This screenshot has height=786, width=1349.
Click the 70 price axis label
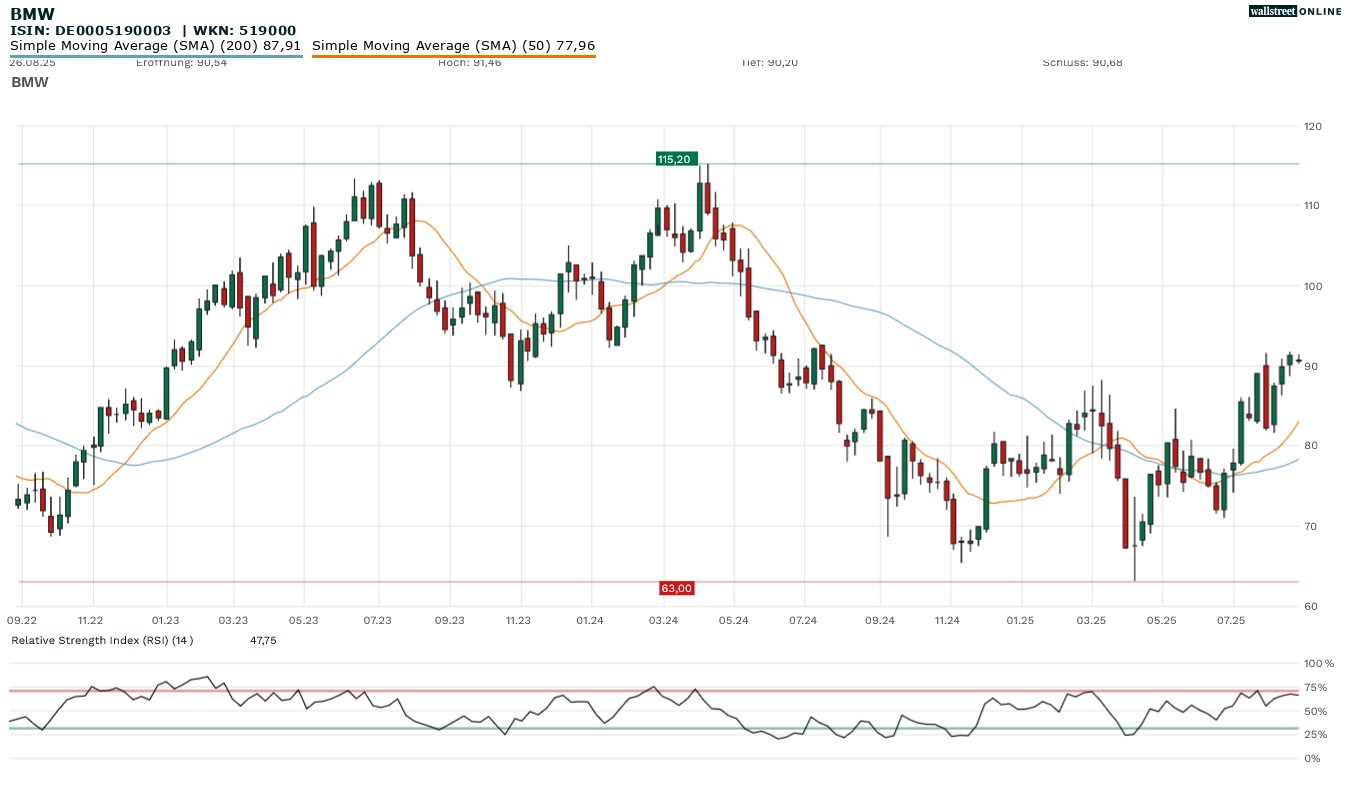pos(1310,526)
